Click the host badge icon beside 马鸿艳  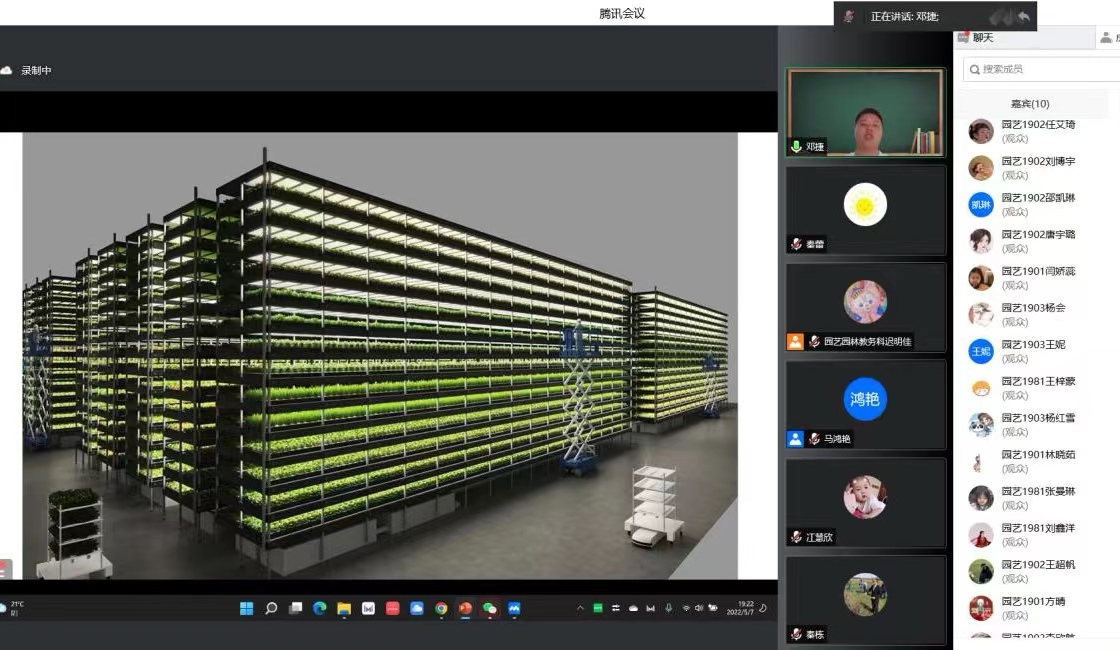795,439
